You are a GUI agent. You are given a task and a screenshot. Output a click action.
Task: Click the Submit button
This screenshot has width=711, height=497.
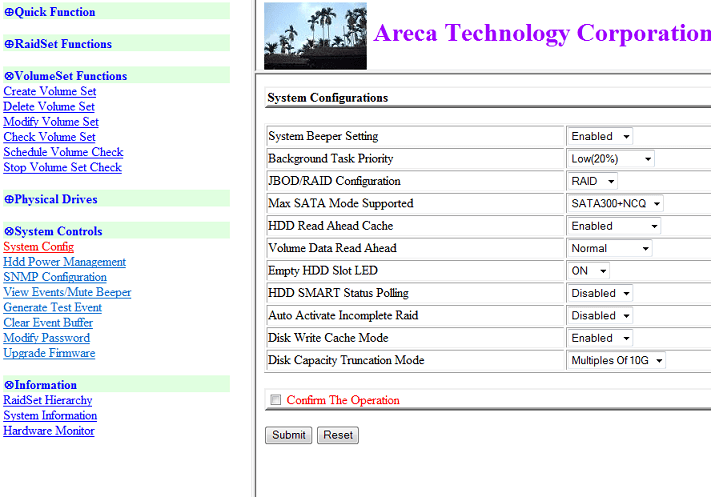point(288,435)
